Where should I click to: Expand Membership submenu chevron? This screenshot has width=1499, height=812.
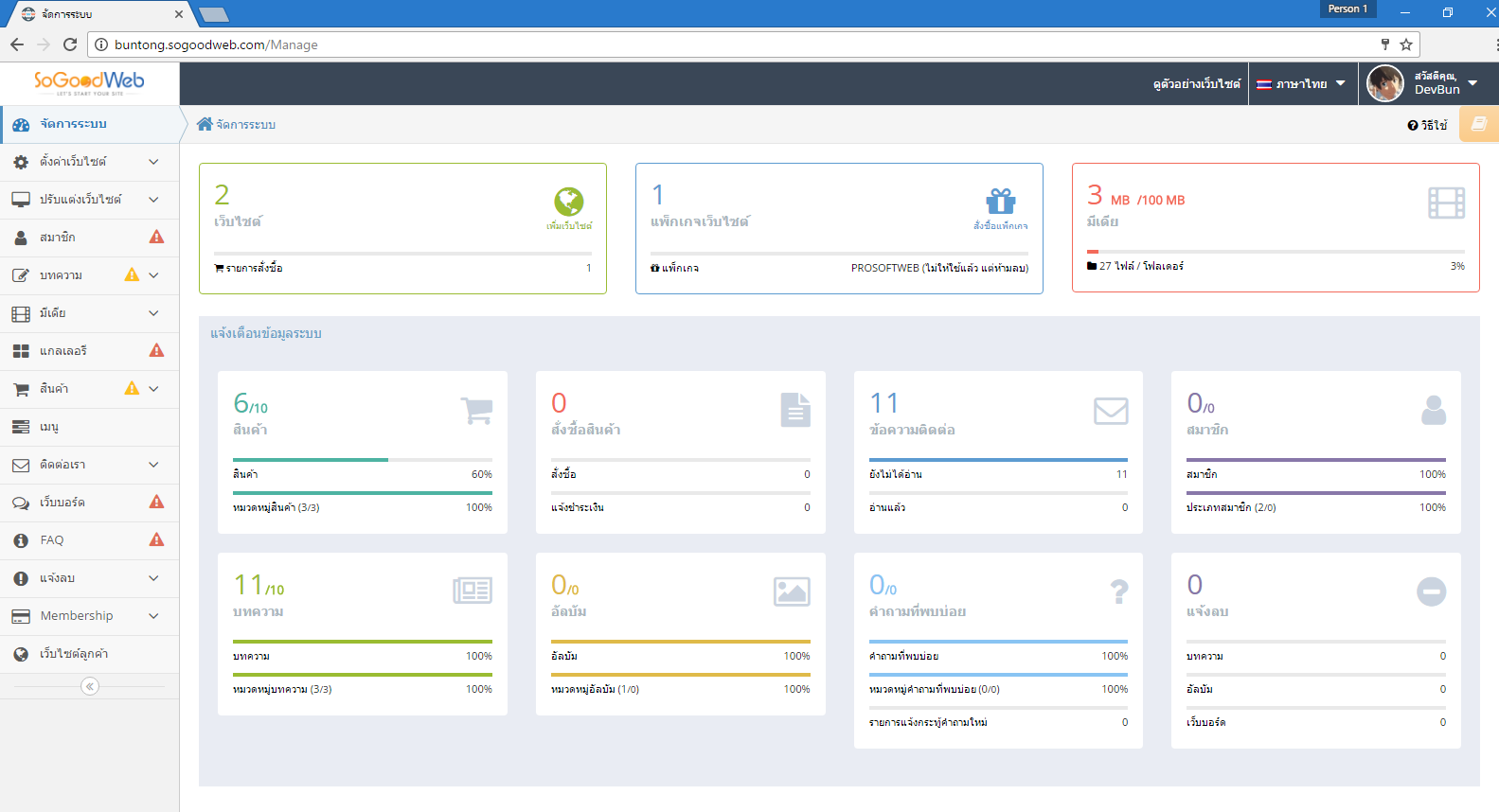153,616
